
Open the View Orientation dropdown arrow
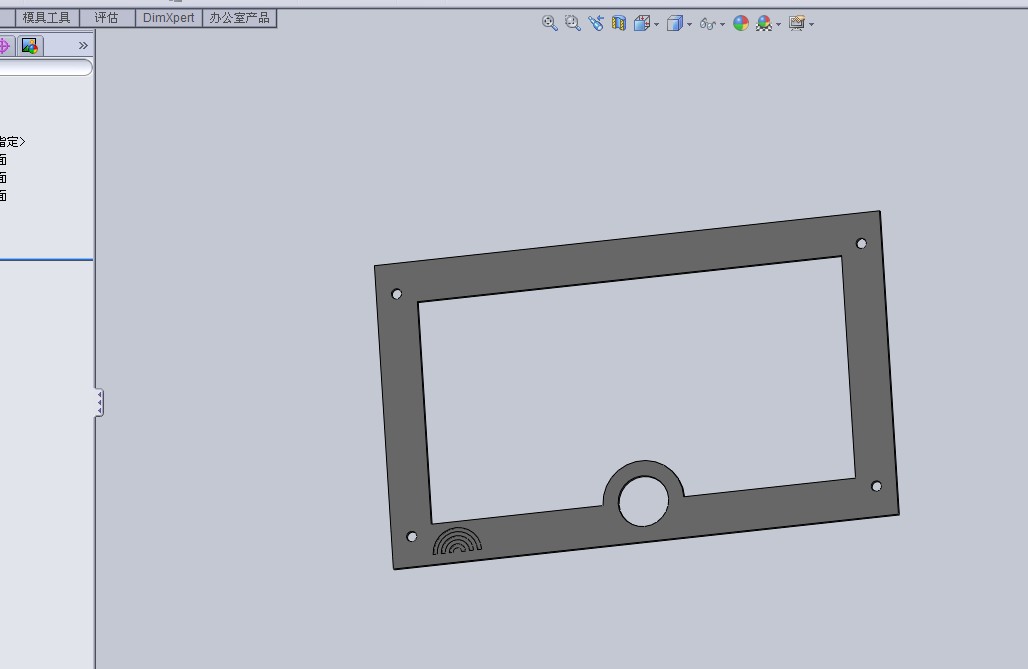click(x=656, y=25)
